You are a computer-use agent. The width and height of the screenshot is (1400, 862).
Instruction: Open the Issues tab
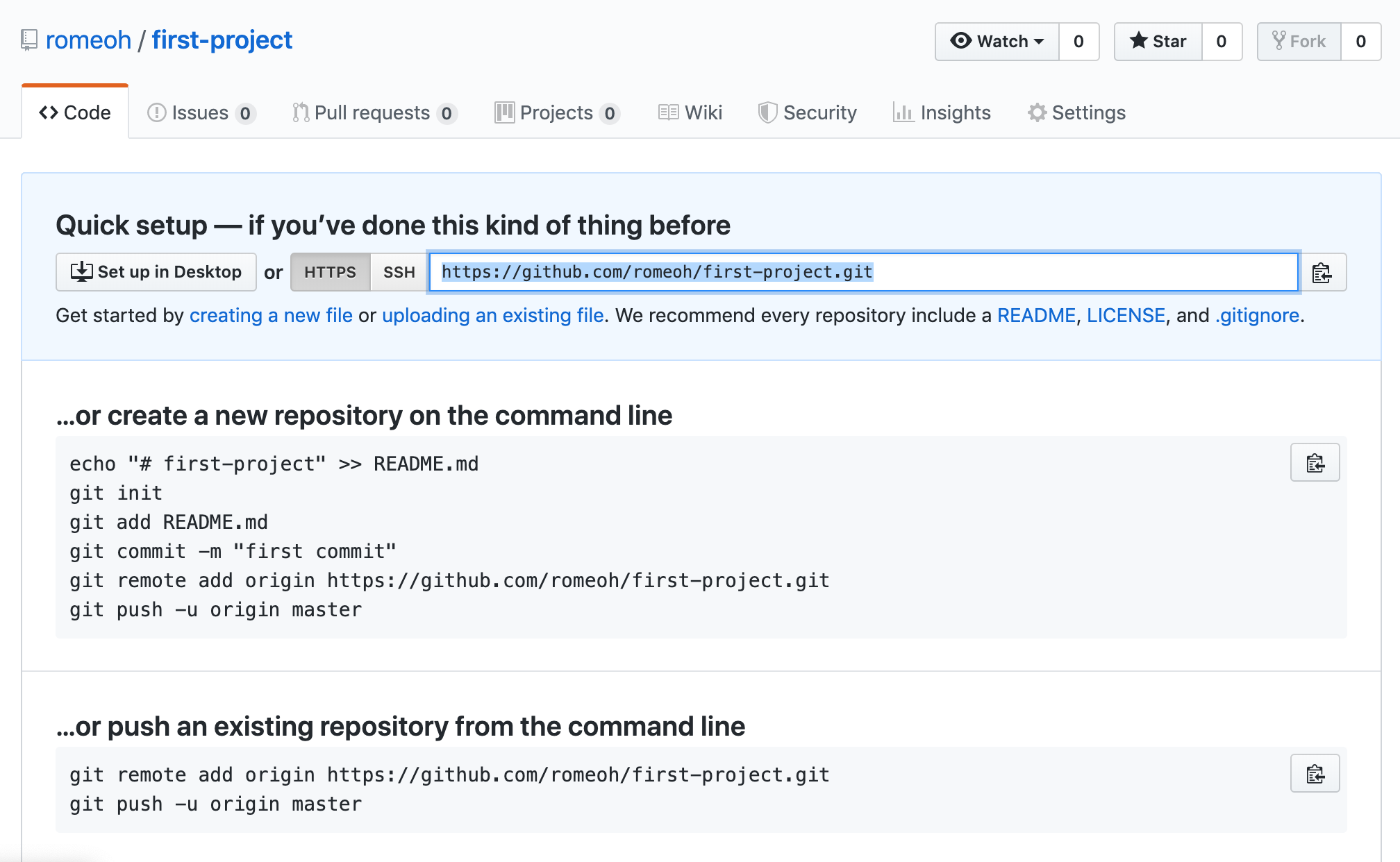[200, 112]
